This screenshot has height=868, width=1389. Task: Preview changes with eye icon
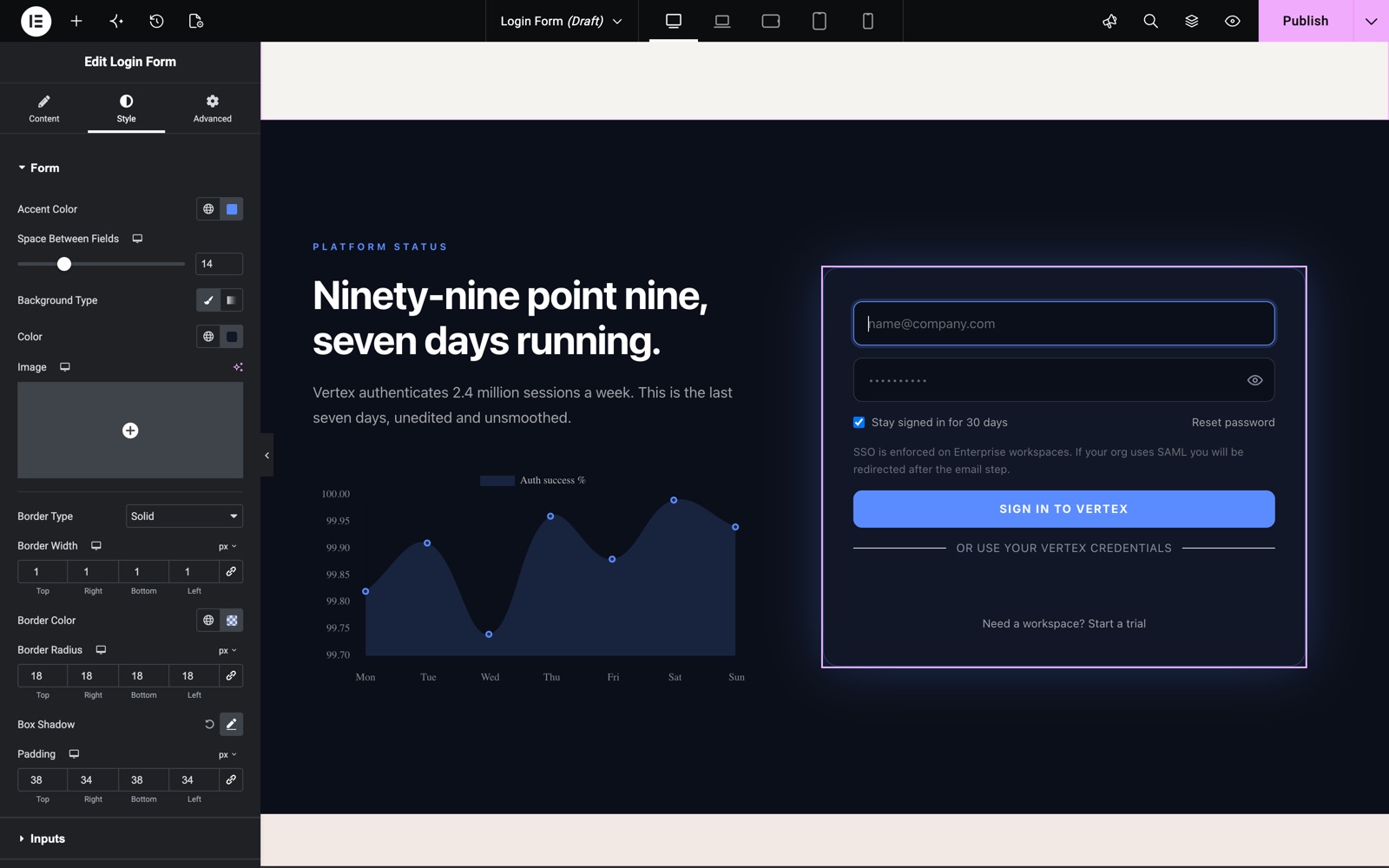point(1232,21)
